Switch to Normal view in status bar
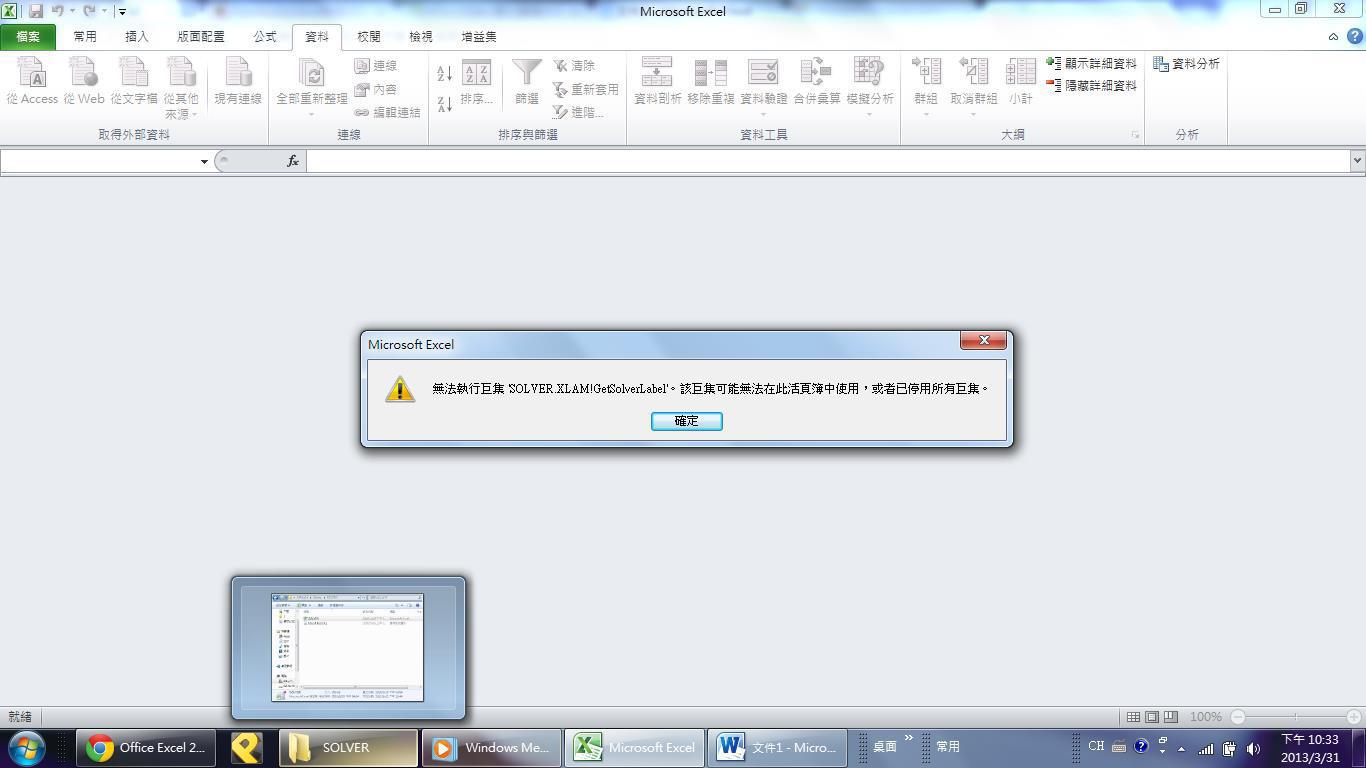The height and width of the screenshot is (768, 1366). tap(1133, 717)
